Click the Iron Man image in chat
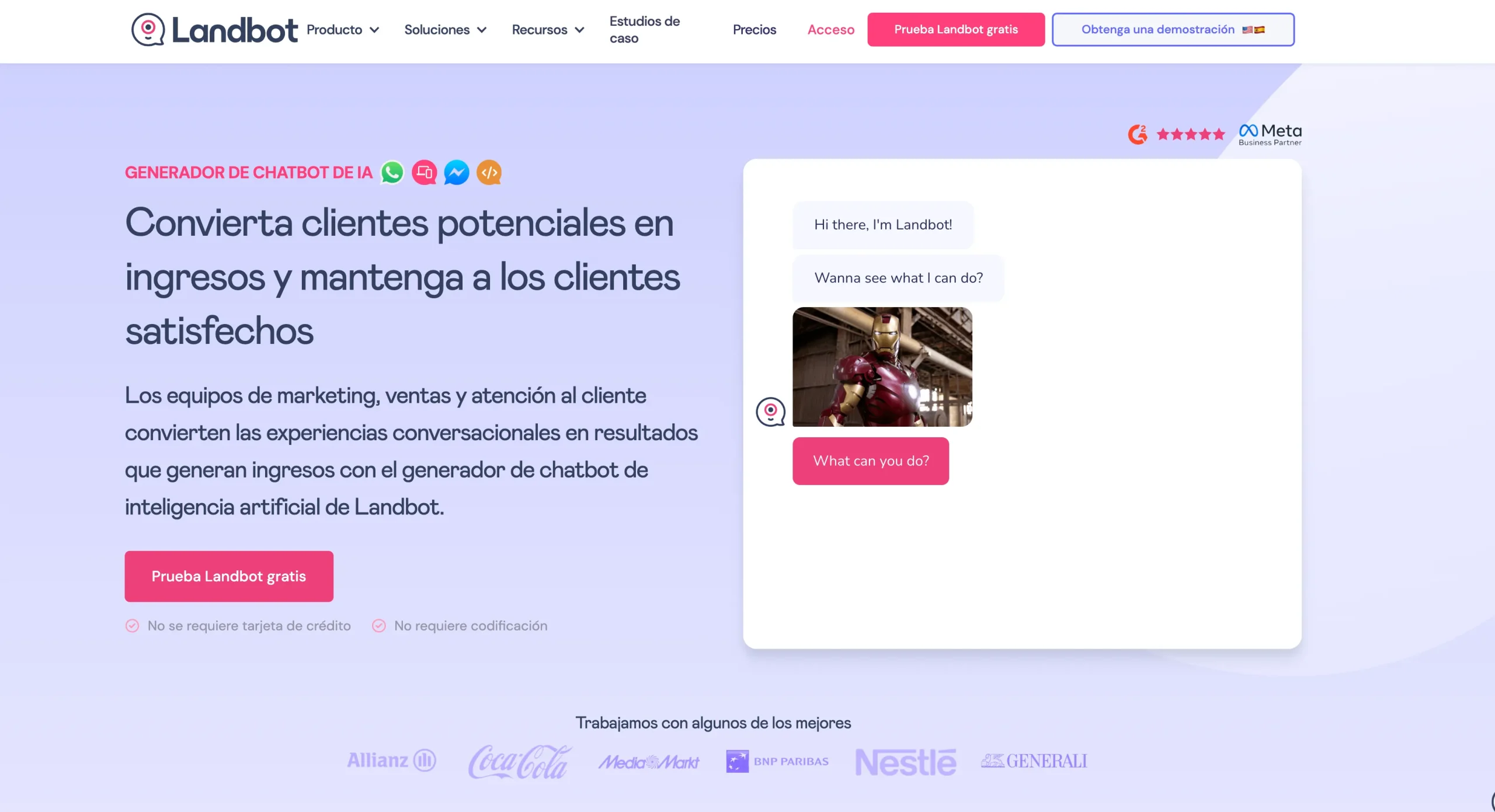1495x812 pixels. [x=882, y=367]
